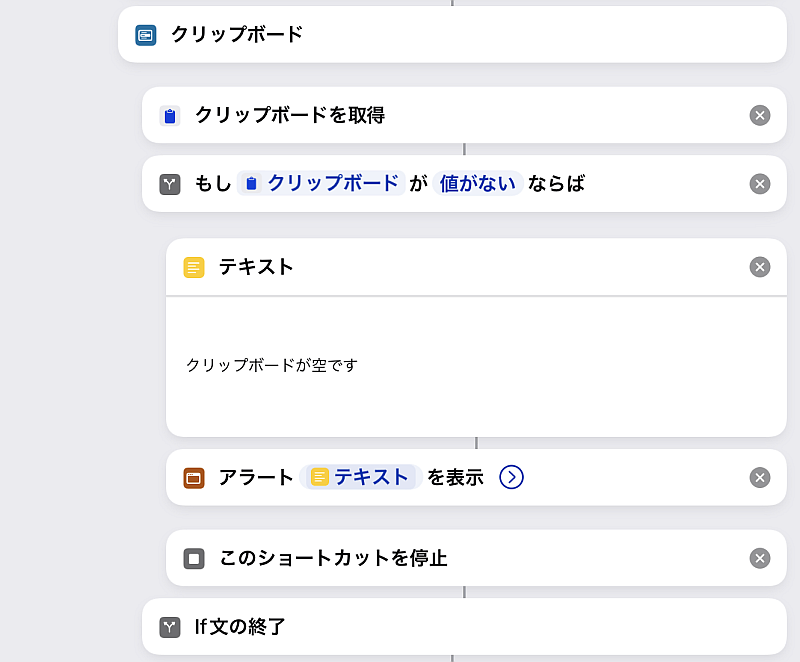Select the クリップボード variable in もし condition
The height and width of the screenshot is (662, 800).
coord(321,184)
